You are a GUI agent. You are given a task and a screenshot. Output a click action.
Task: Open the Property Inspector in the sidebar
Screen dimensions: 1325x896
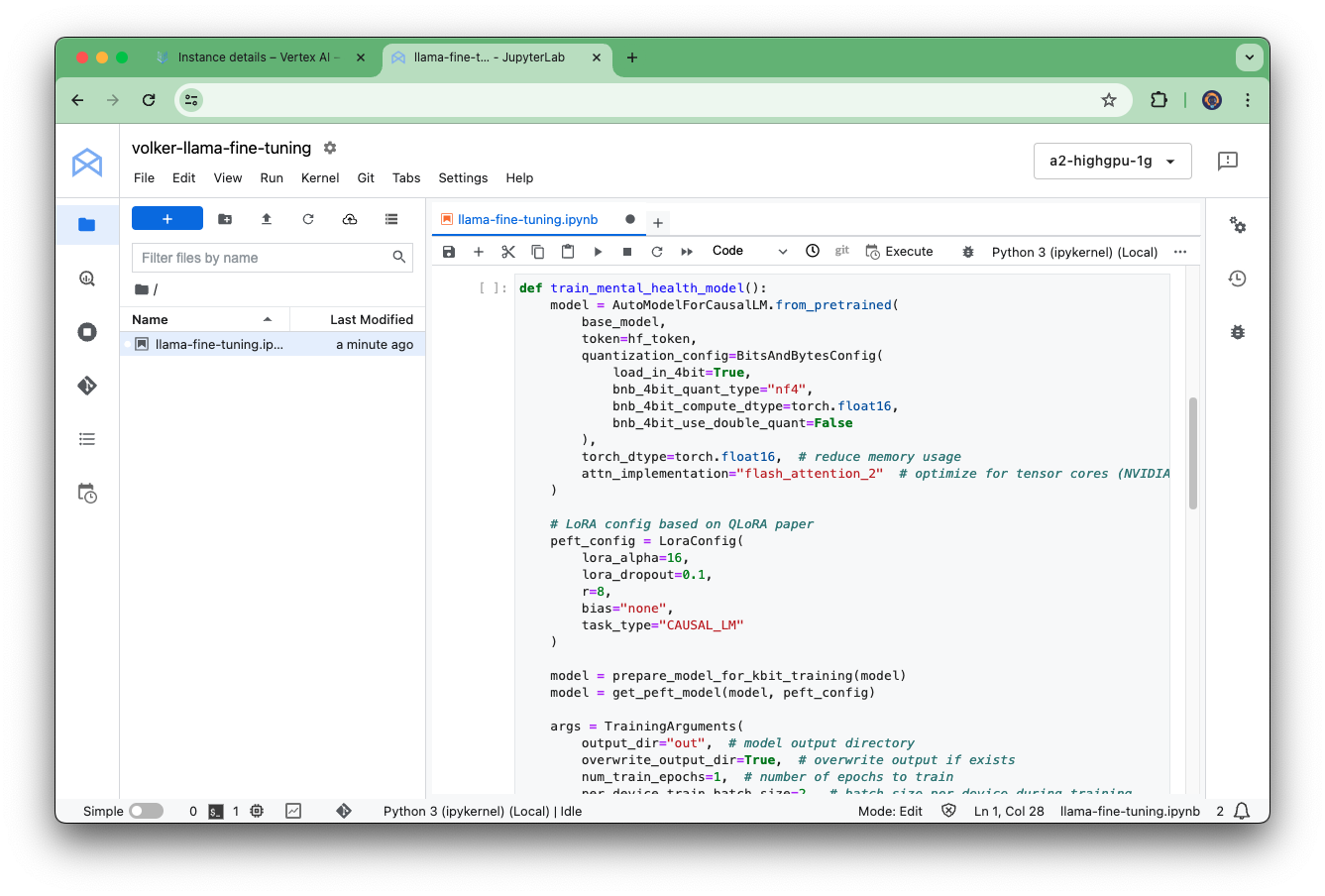(1237, 225)
